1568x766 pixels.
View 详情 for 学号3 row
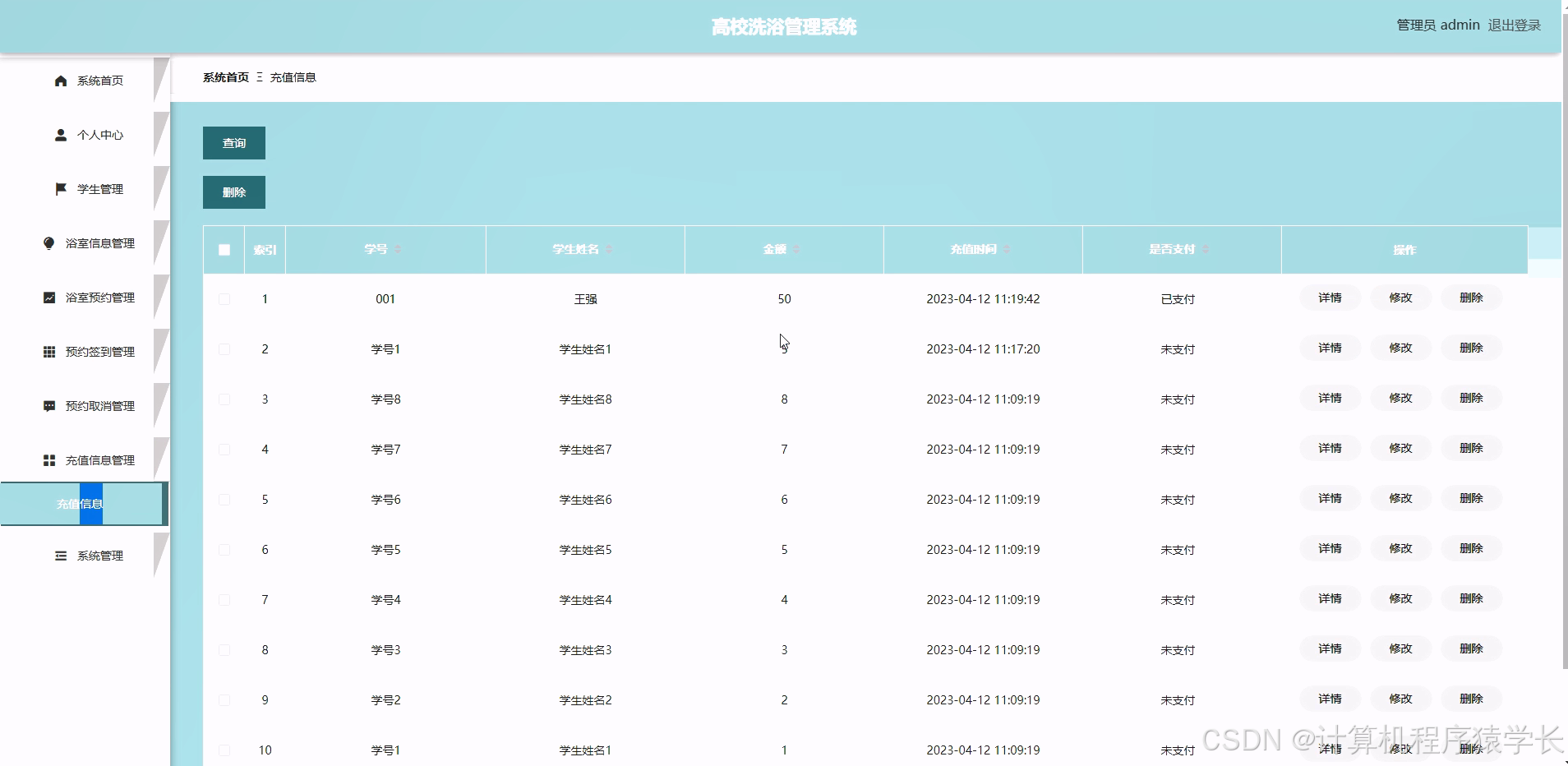click(1330, 648)
